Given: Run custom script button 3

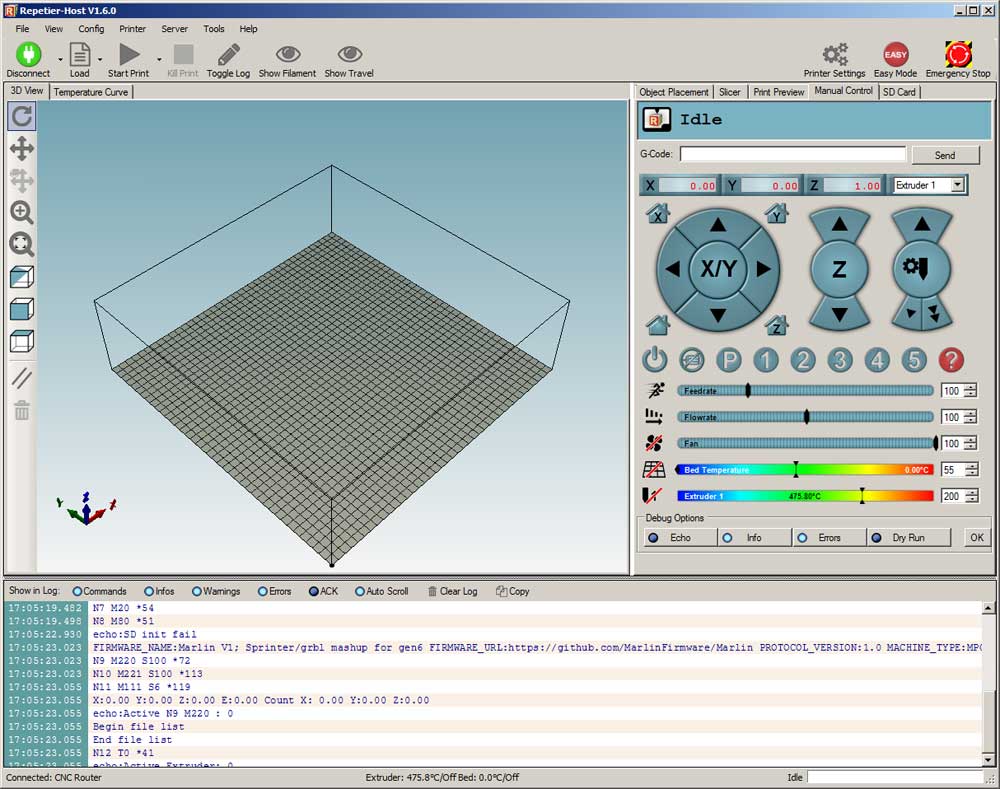Looking at the screenshot, I should tap(840, 360).
